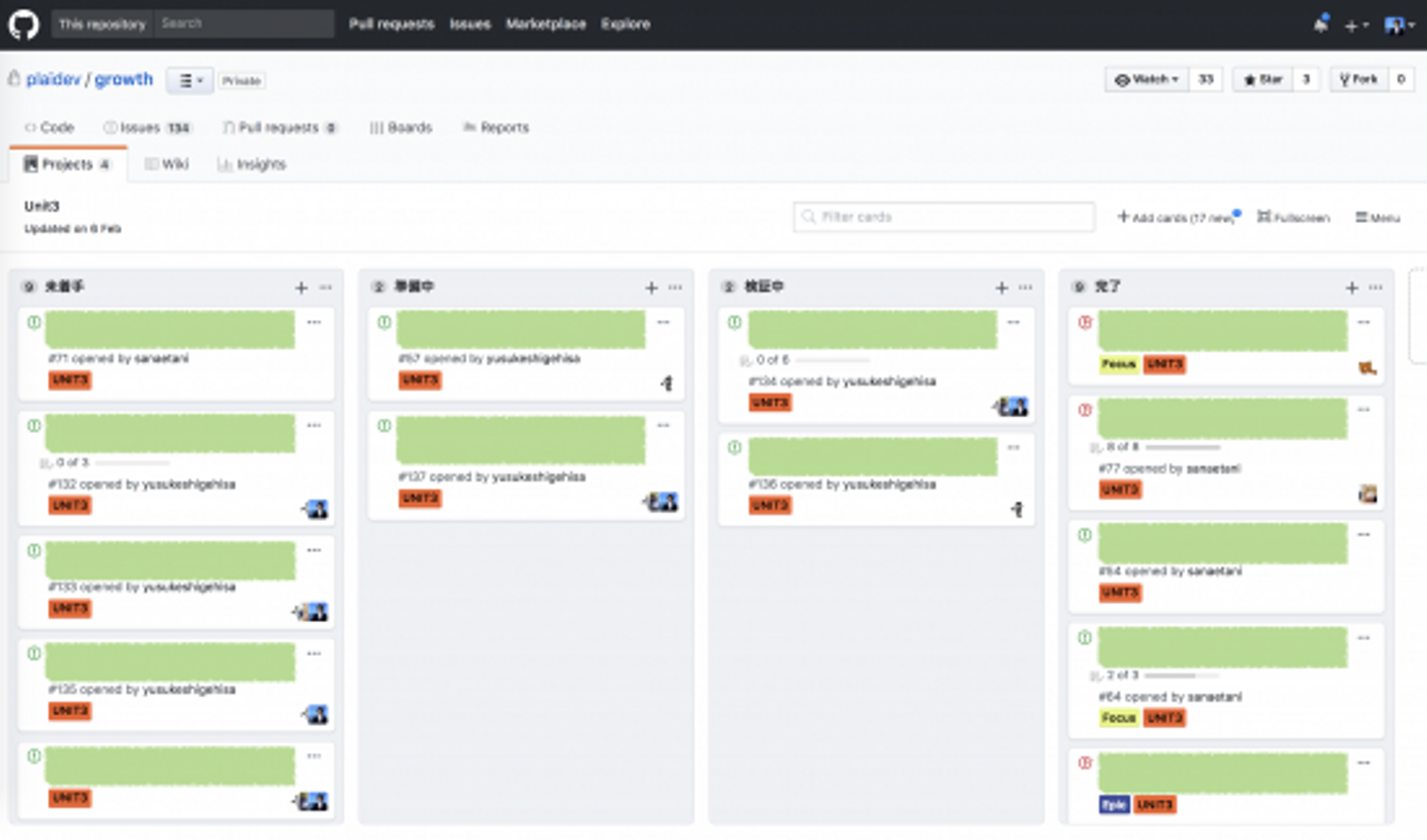Add a card to the 未着手 column
The height and width of the screenshot is (840, 1427).
pos(301,287)
